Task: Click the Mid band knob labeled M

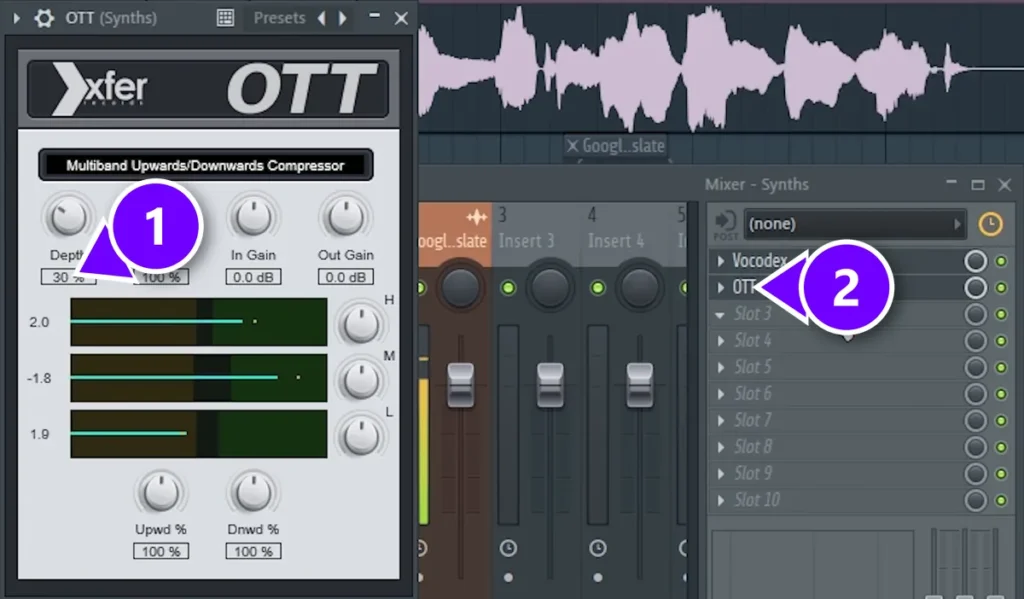Action: tap(360, 379)
